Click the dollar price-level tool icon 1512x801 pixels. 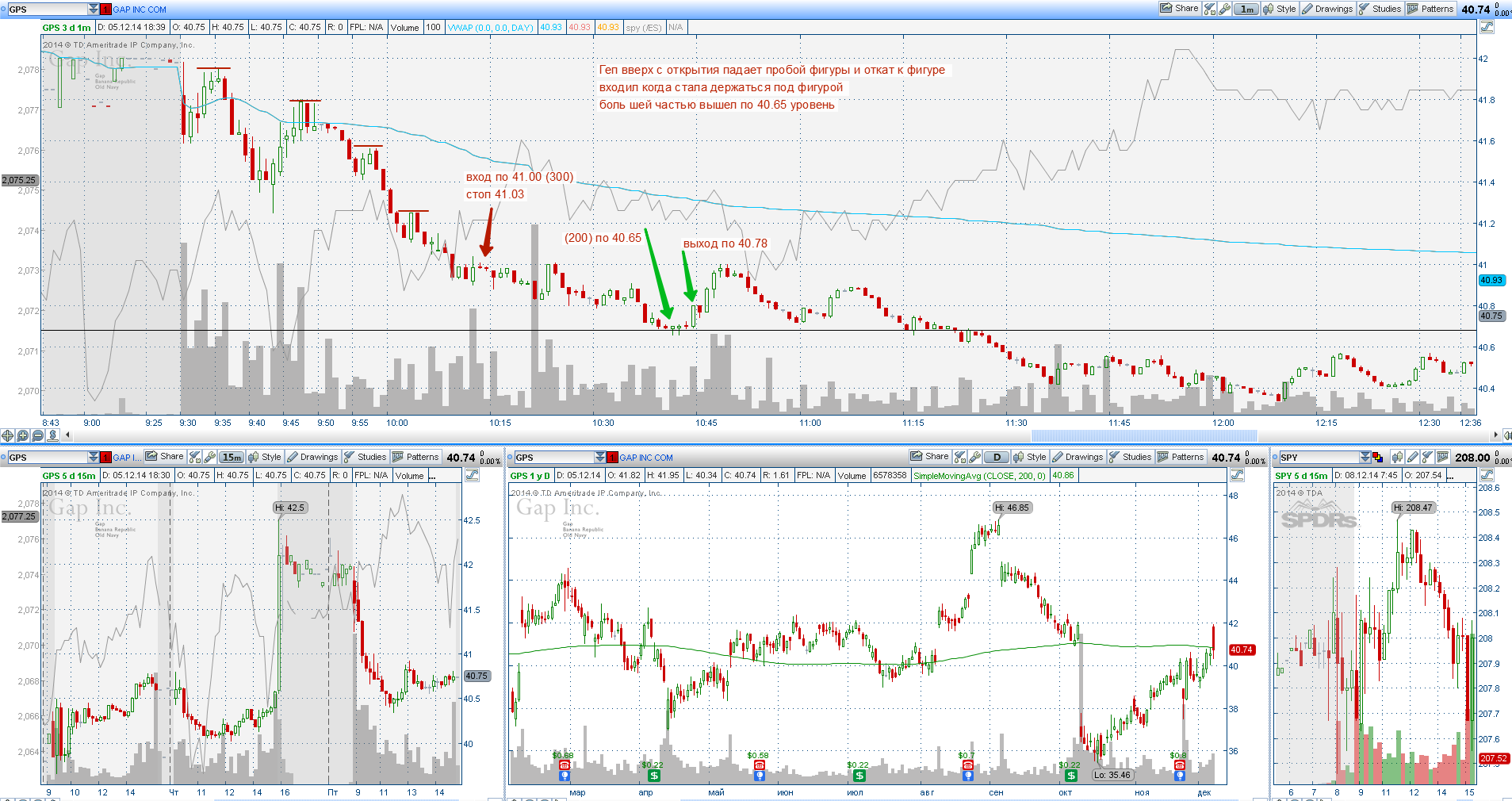(x=52, y=435)
